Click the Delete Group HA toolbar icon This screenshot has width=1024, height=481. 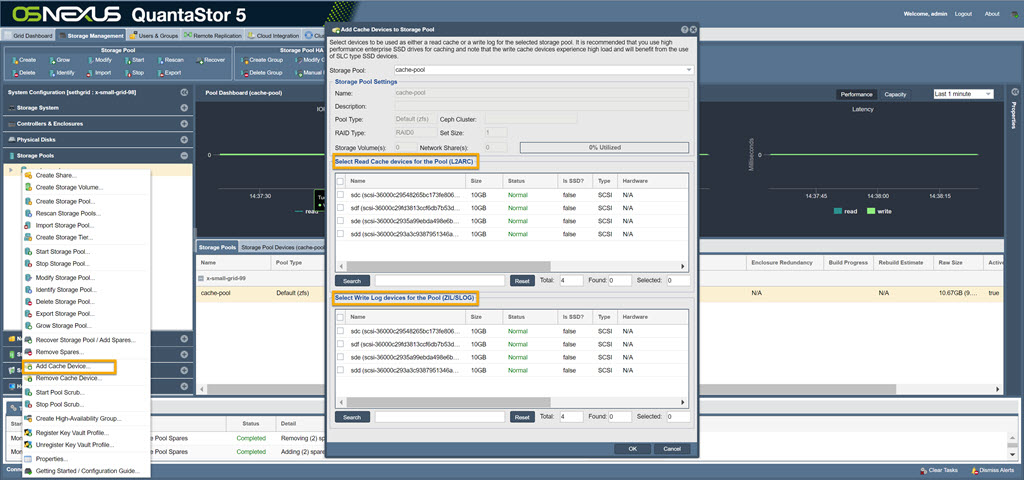tap(244, 73)
